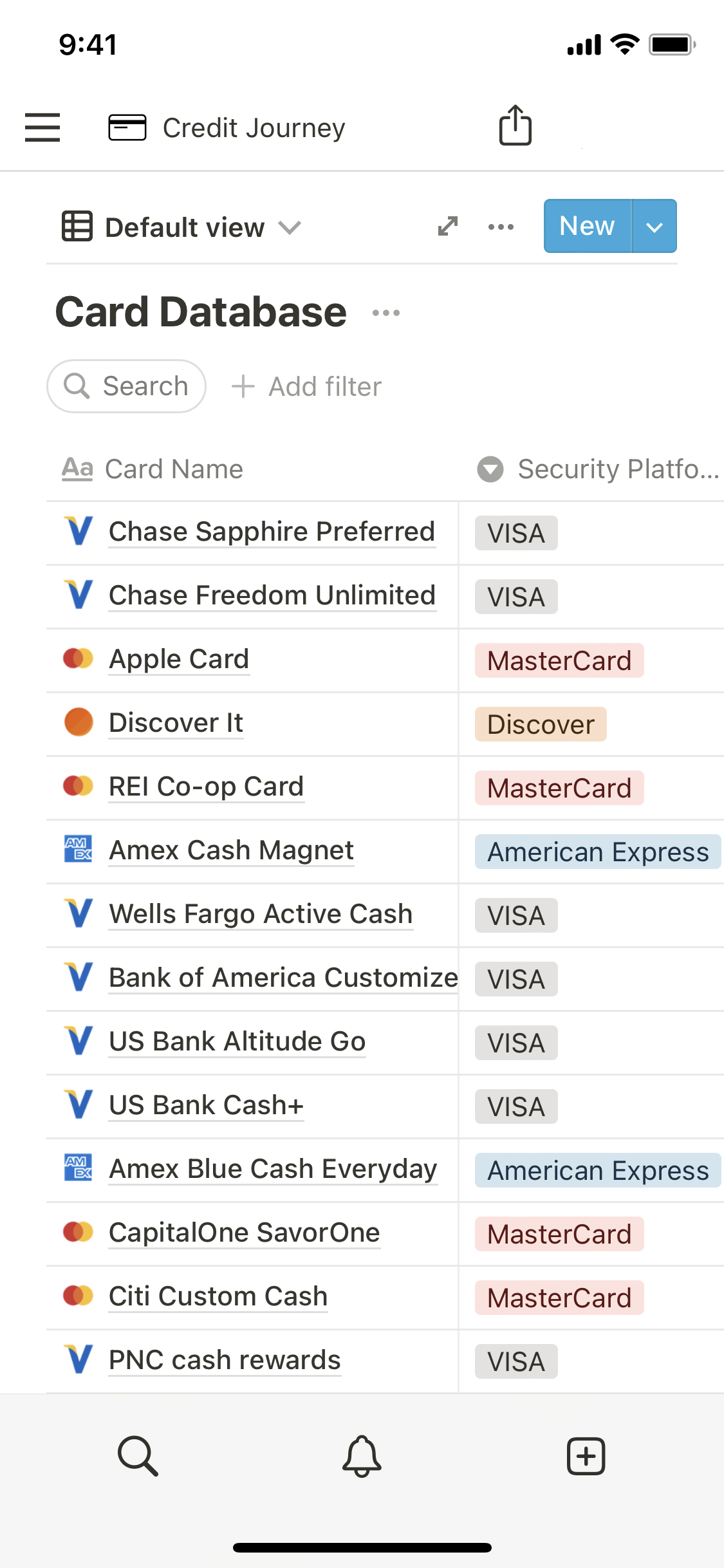
Task: Open the New button dropdown arrow
Action: pos(654,227)
